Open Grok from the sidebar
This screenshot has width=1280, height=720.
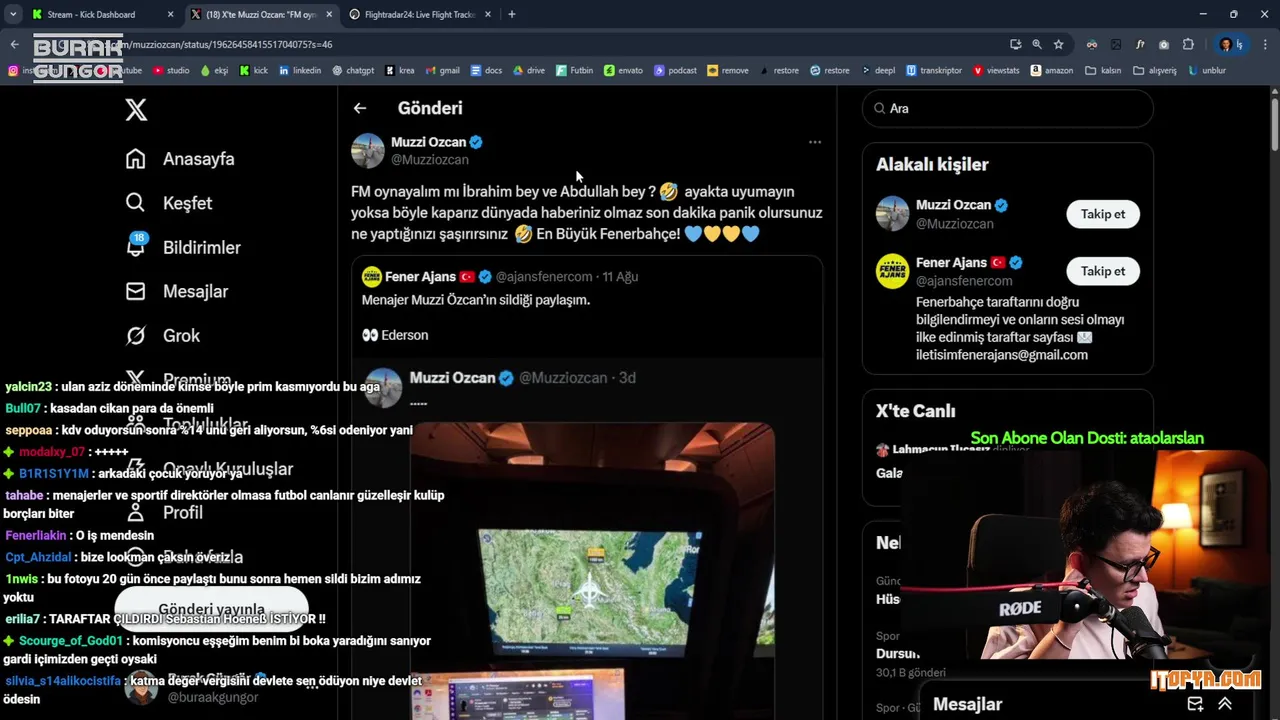163,335
